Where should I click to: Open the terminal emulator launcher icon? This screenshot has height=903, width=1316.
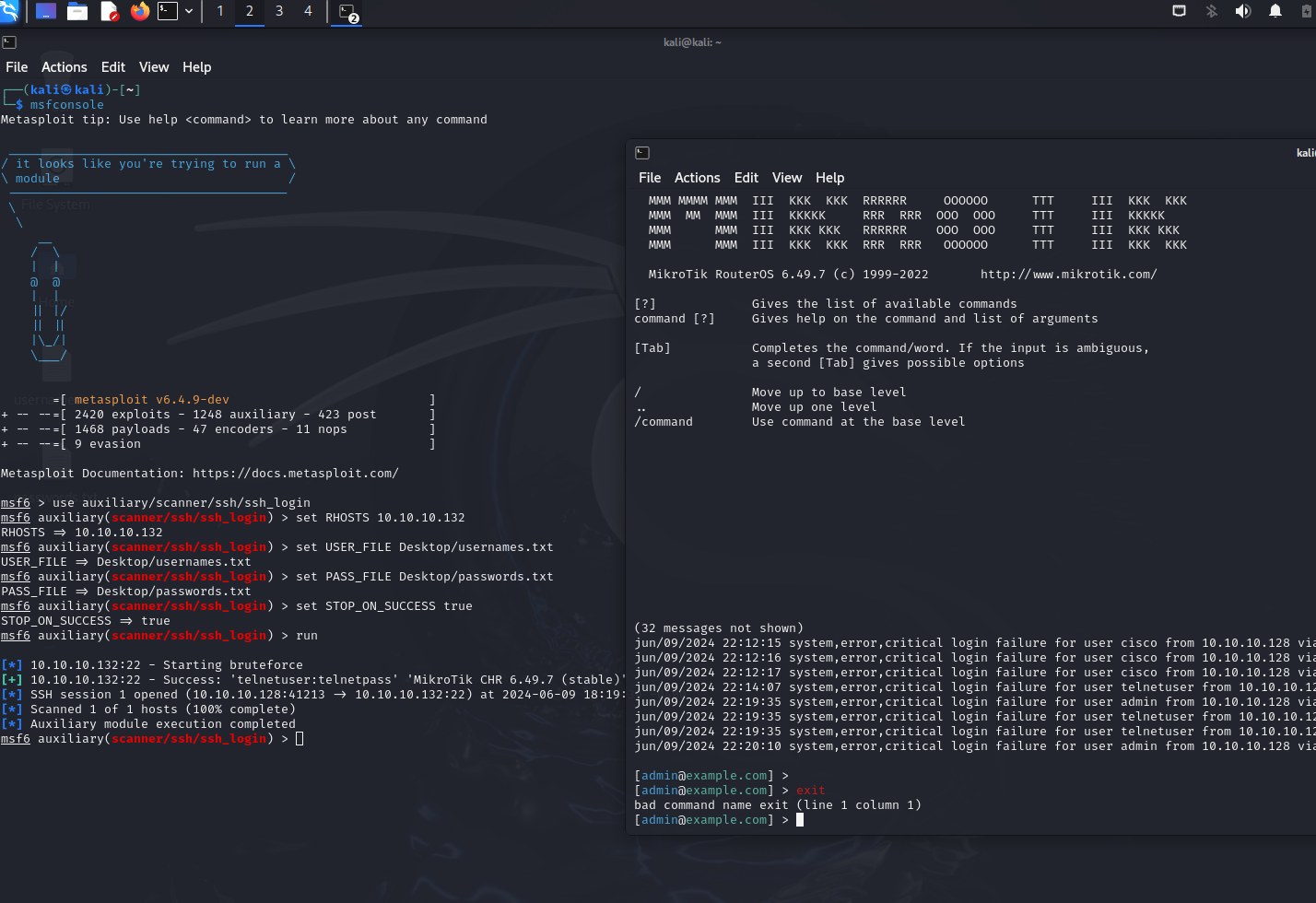coord(168,11)
